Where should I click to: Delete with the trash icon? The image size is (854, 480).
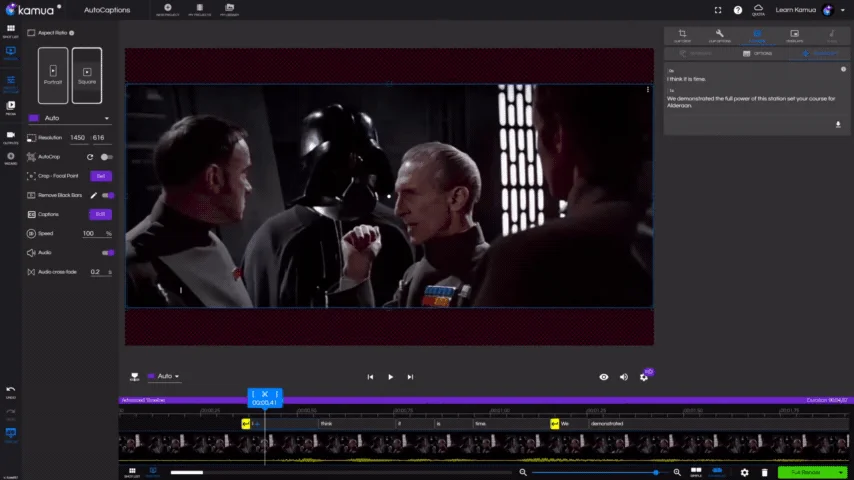765,472
